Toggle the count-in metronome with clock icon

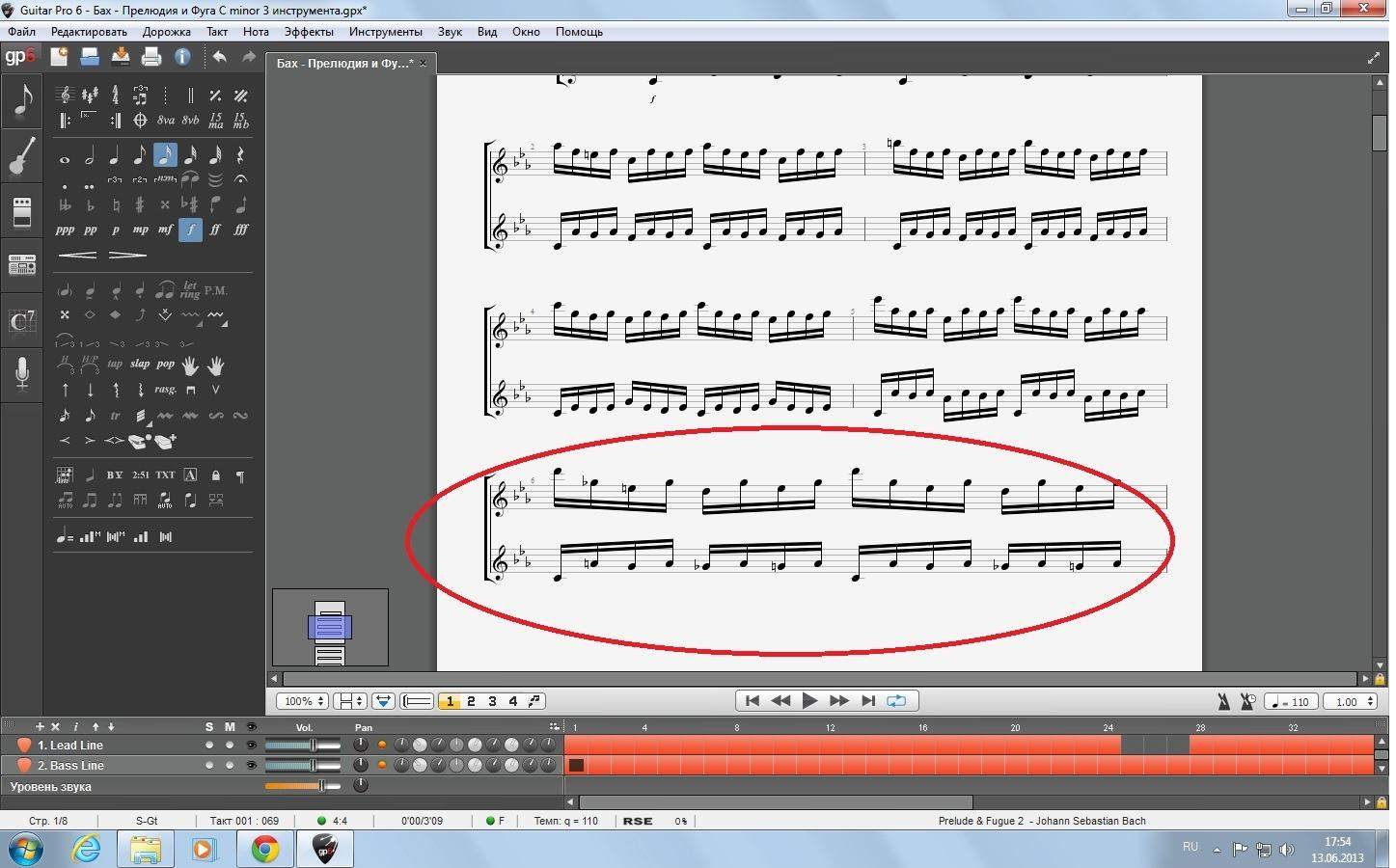tap(1247, 702)
